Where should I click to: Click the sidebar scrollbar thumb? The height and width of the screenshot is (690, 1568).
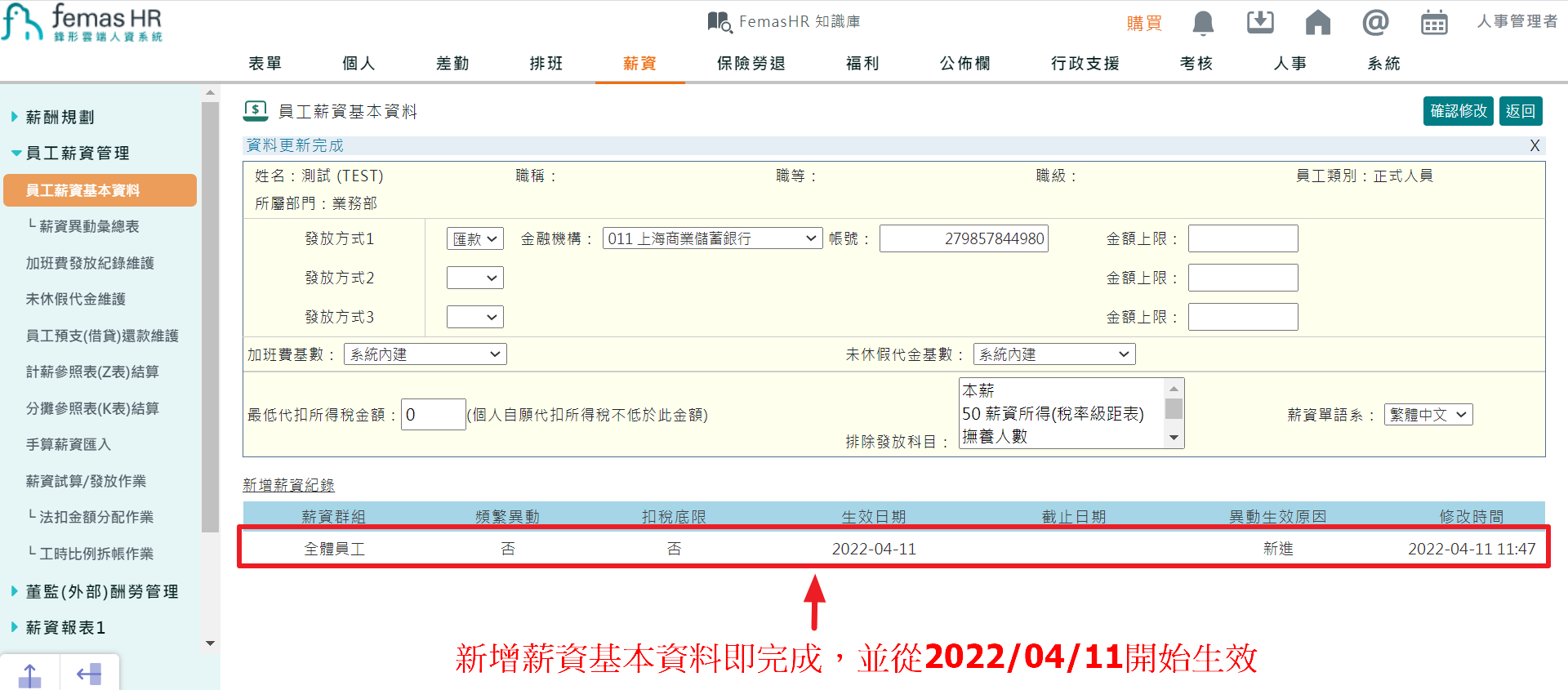tap(210, 317)
